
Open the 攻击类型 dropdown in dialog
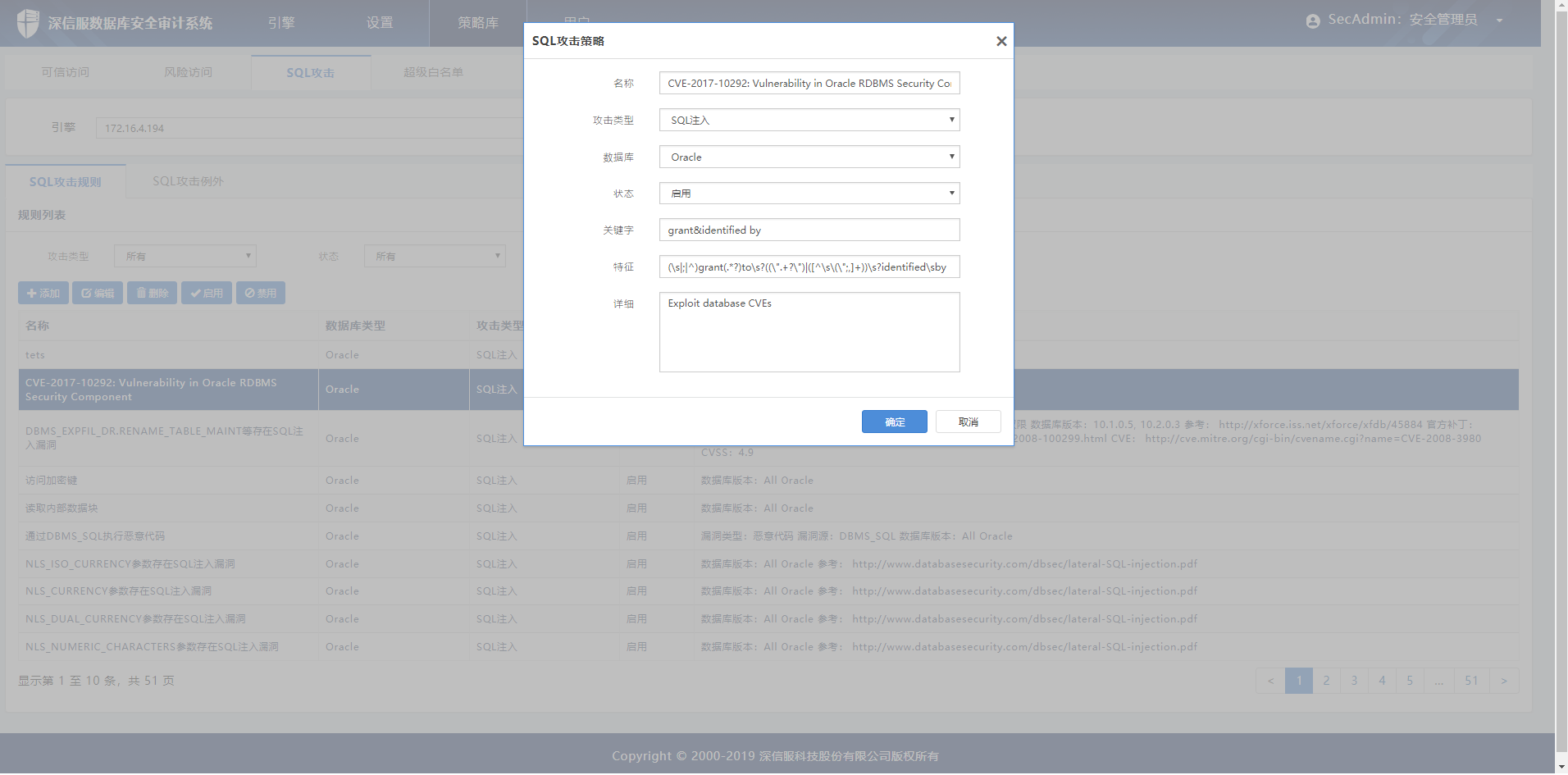[809, 120]
